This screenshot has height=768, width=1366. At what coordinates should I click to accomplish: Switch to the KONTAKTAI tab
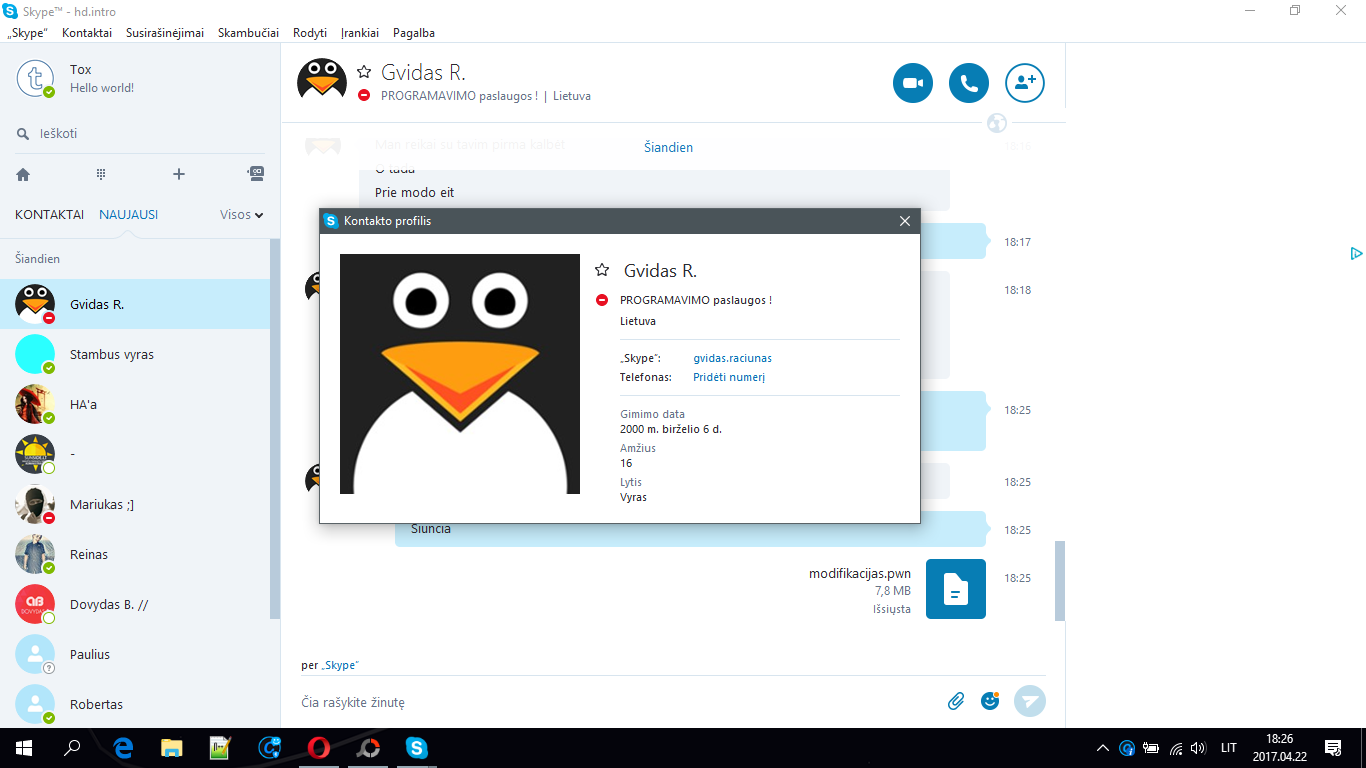tap(50, 214)
